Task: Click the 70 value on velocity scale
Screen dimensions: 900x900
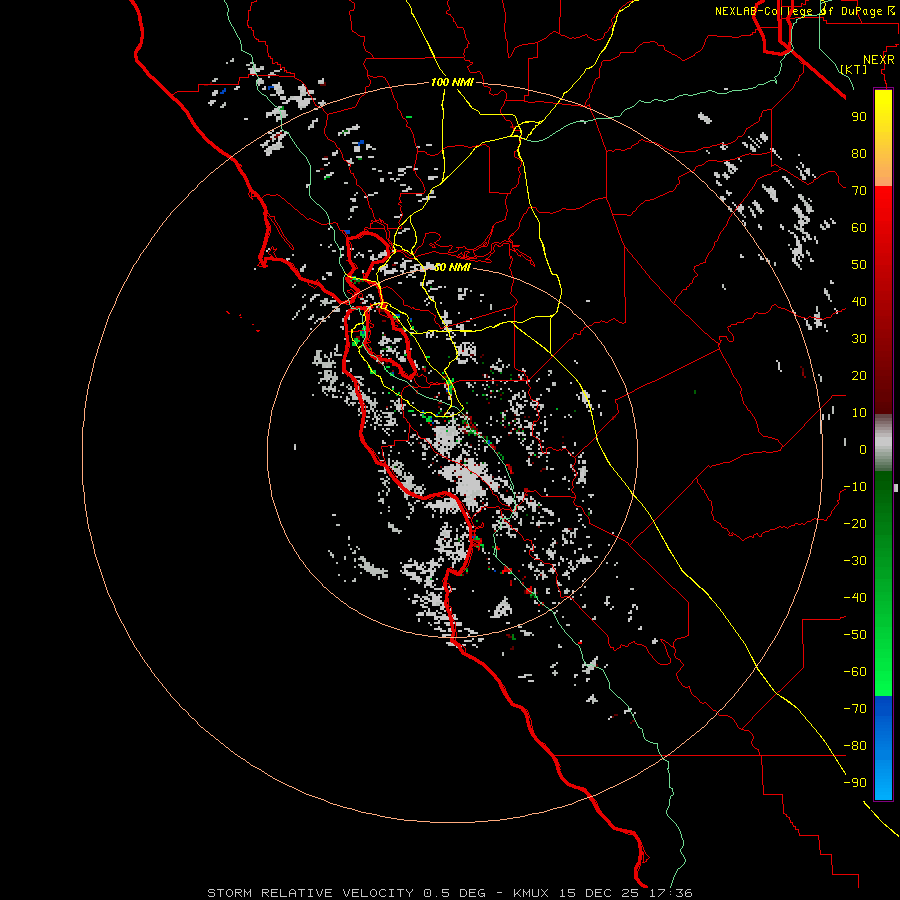Action: coord(859,191)
